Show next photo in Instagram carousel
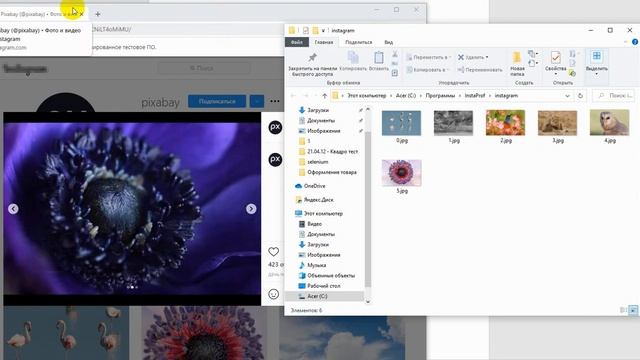The height and width of the screenshot is (360, 640). [x=251, y=209]
